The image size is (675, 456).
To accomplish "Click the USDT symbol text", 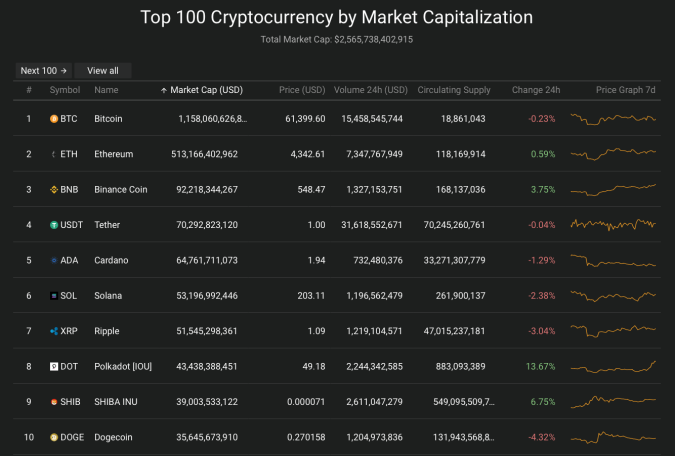I will pos(71,225).
